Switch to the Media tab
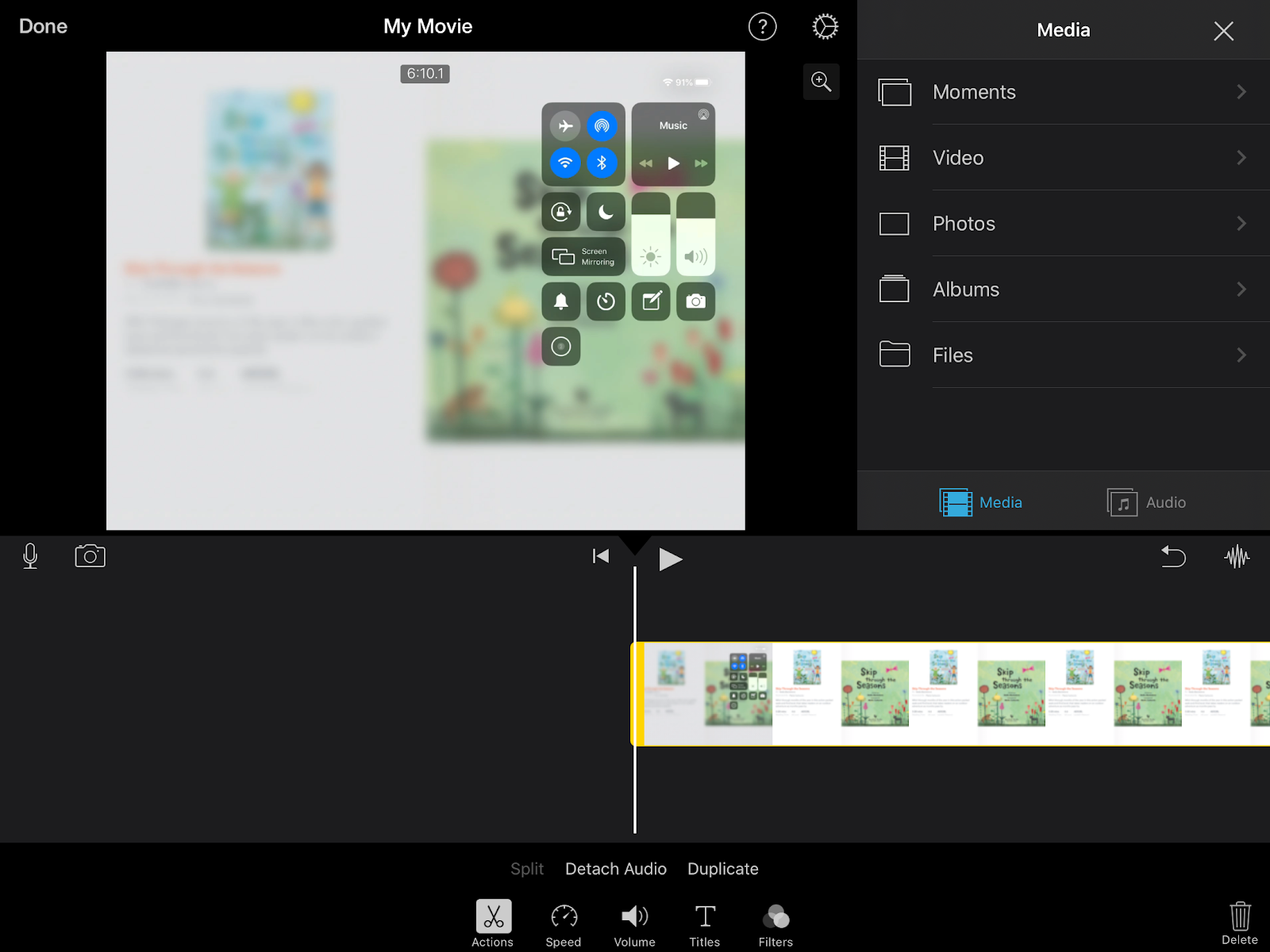Viewport: 1270px width, 952px height. coord(981,502)
